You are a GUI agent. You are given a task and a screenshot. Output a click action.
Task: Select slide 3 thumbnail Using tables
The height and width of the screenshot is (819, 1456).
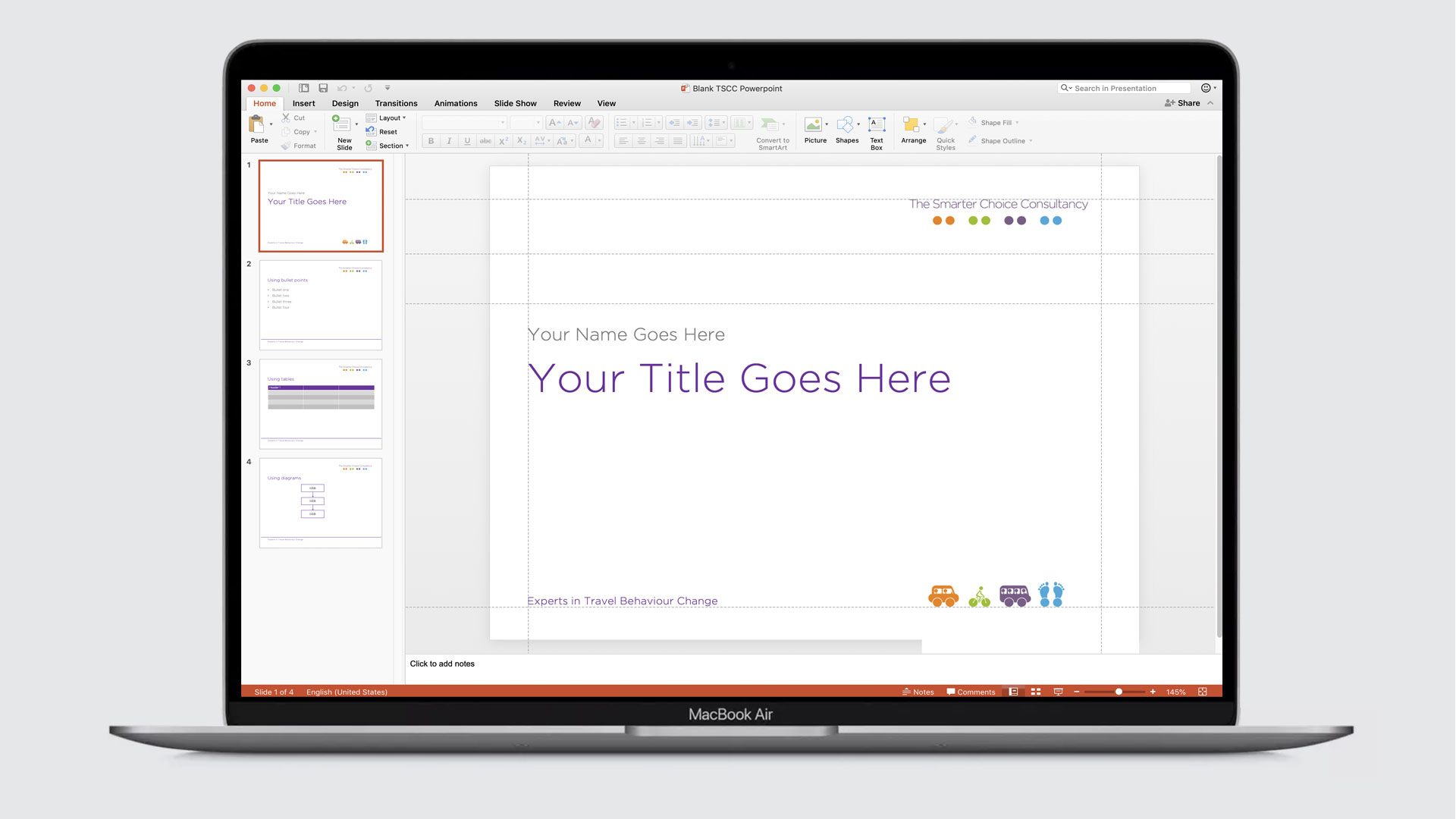320,403
